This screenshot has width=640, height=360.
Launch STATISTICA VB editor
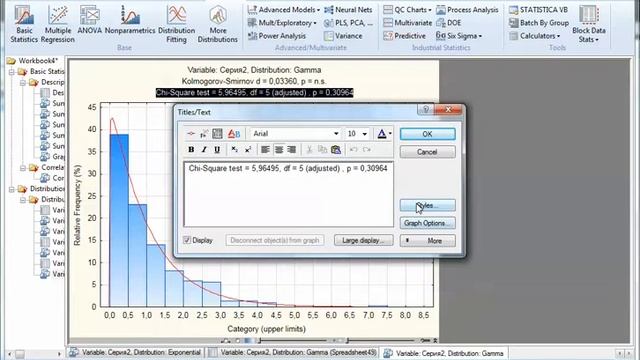pos(538,9)
